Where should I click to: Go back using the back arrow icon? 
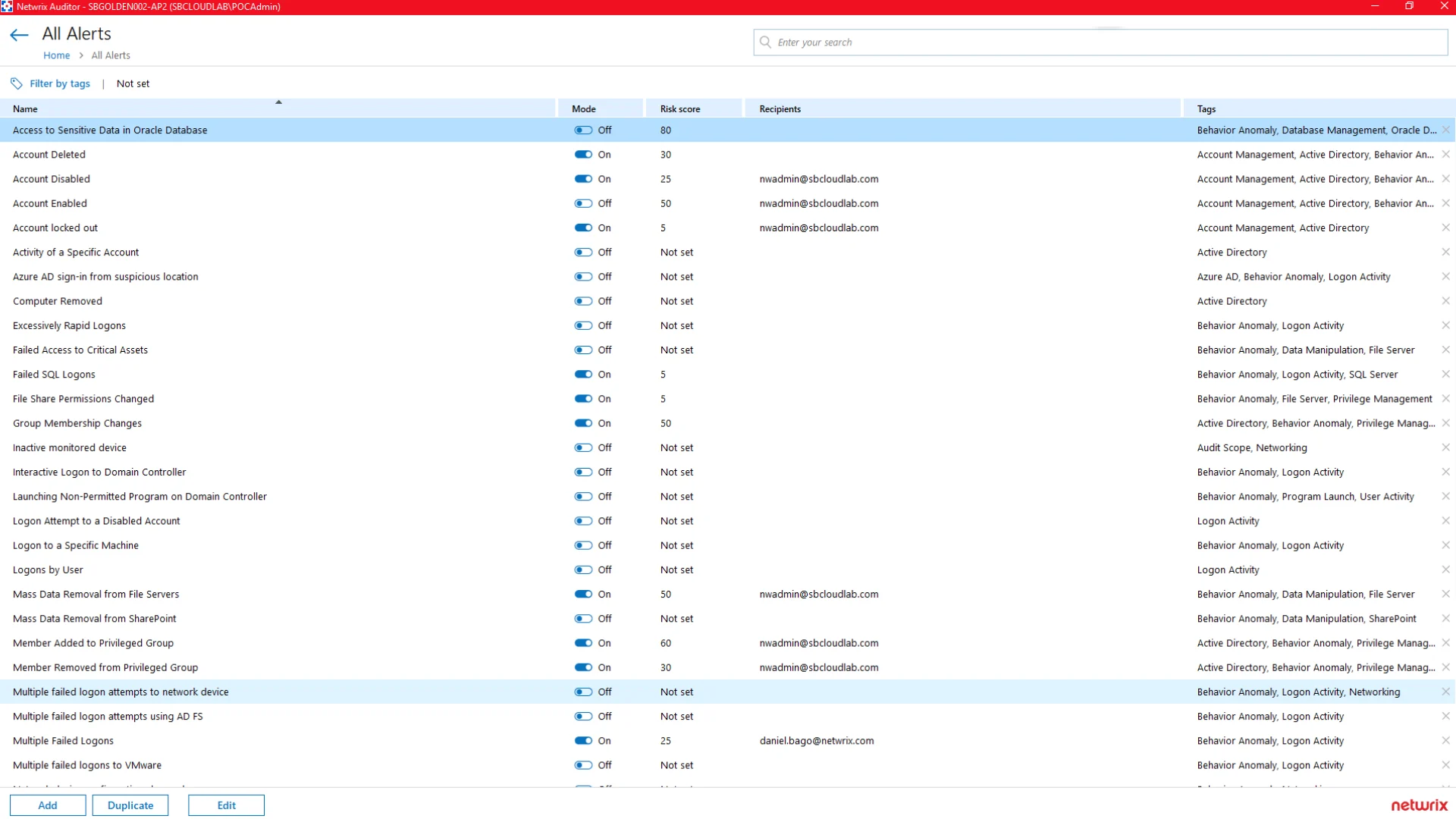[19, 35]
